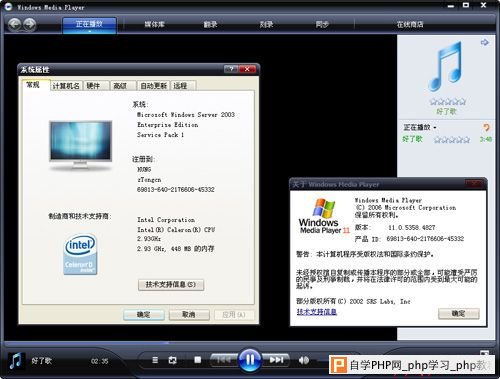Click the back navigation arrow
The image size is (500, 379).
click(x=14, y=24)
